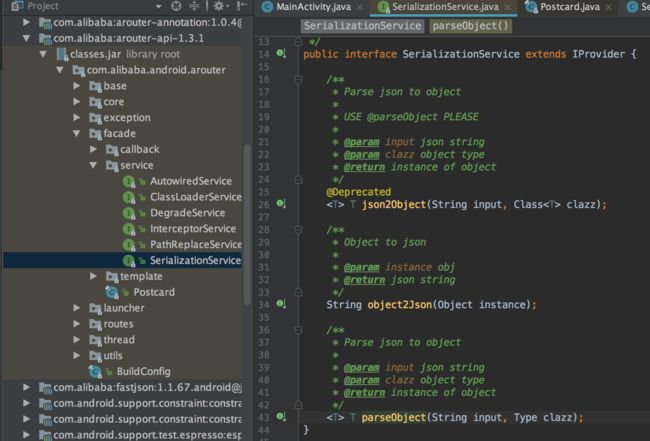The height and width of the screenshot is (441, 650).
Task: Expand the exception package
Action: pyautogui.click(x=76, y=117)
